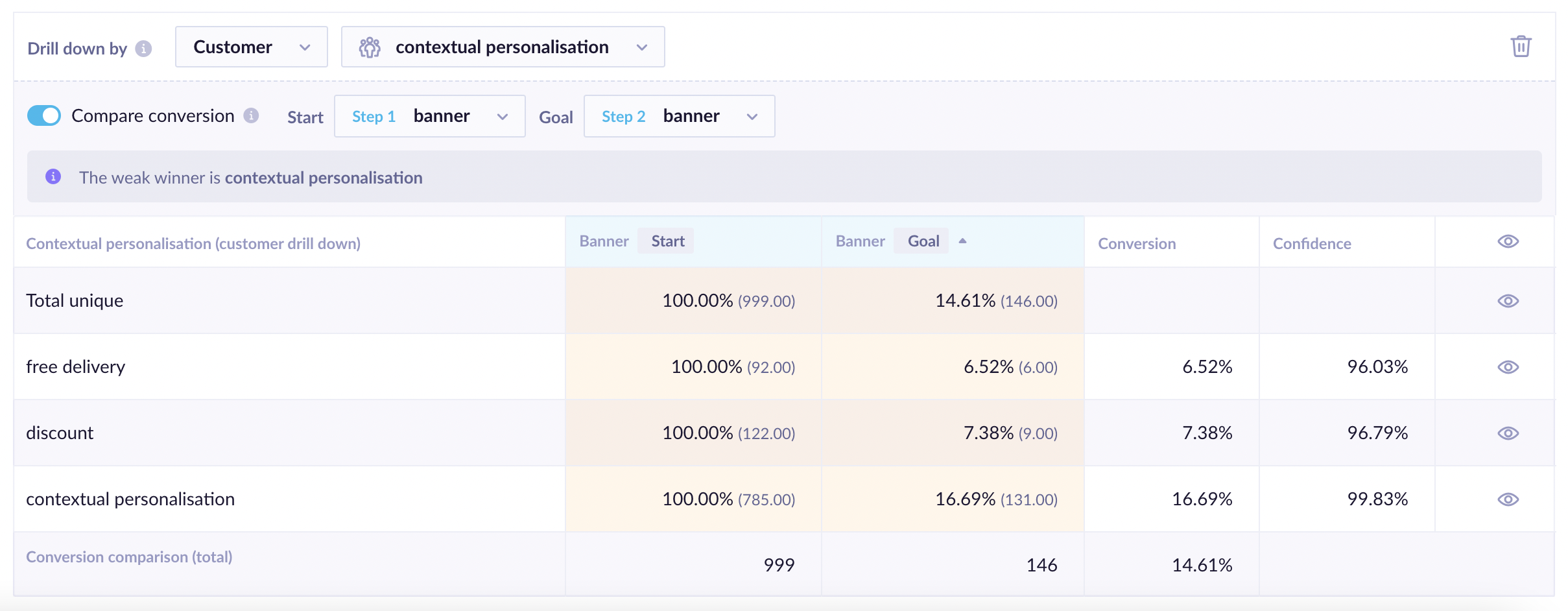
Task: Click info icon beside Compare conversion
Action: point(251,115)
